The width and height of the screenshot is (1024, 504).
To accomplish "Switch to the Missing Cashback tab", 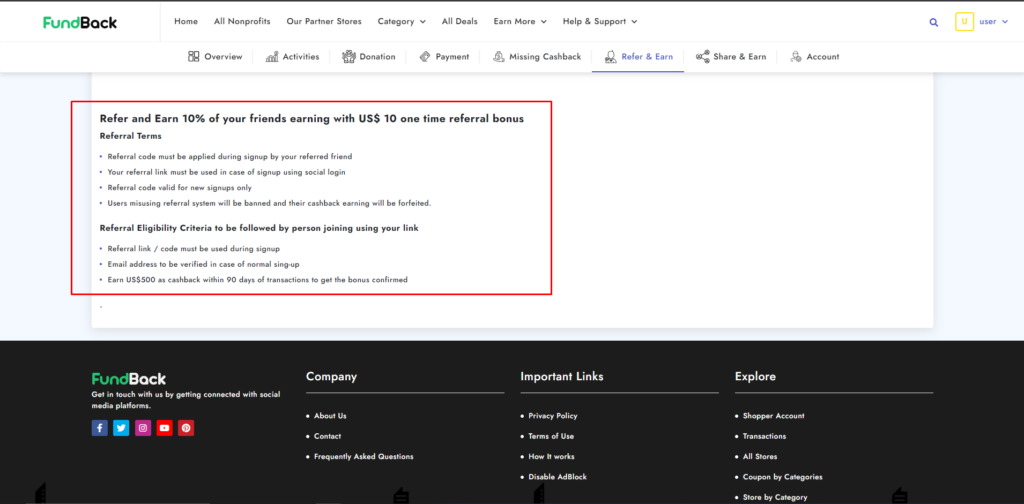I will coord(537,57).
